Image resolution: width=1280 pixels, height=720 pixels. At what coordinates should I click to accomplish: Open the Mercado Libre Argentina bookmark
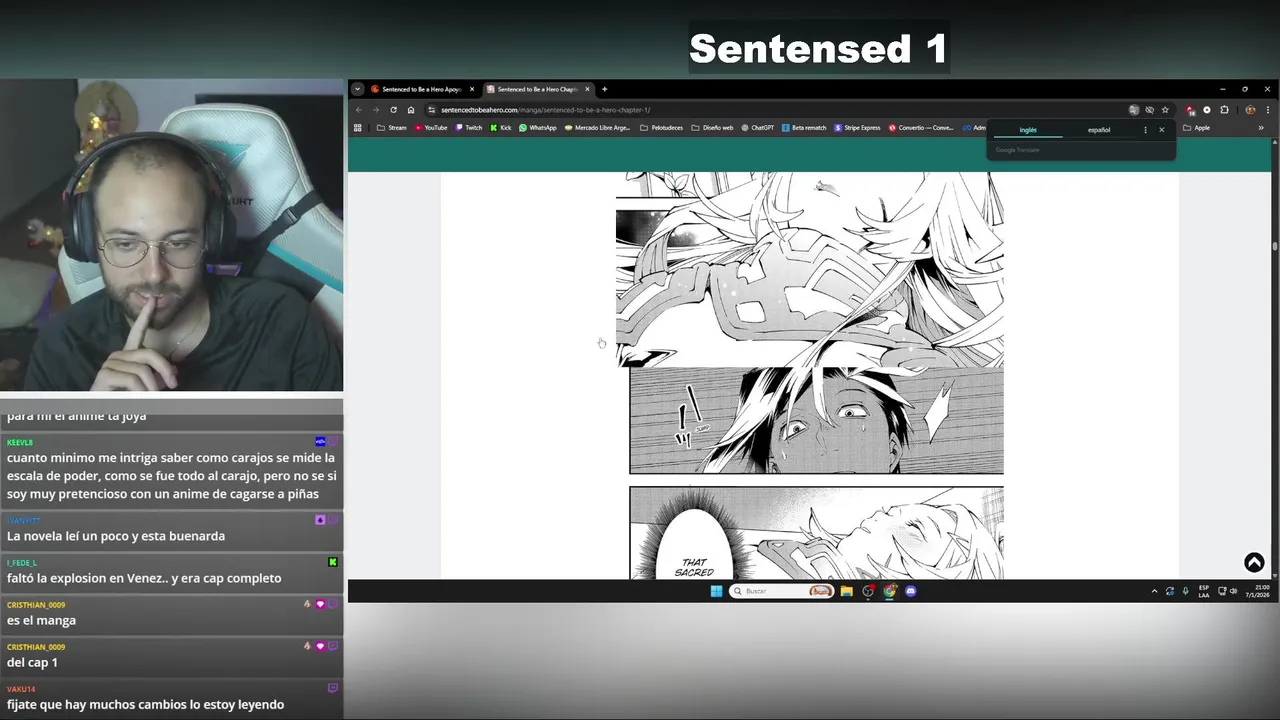point(597,128)
